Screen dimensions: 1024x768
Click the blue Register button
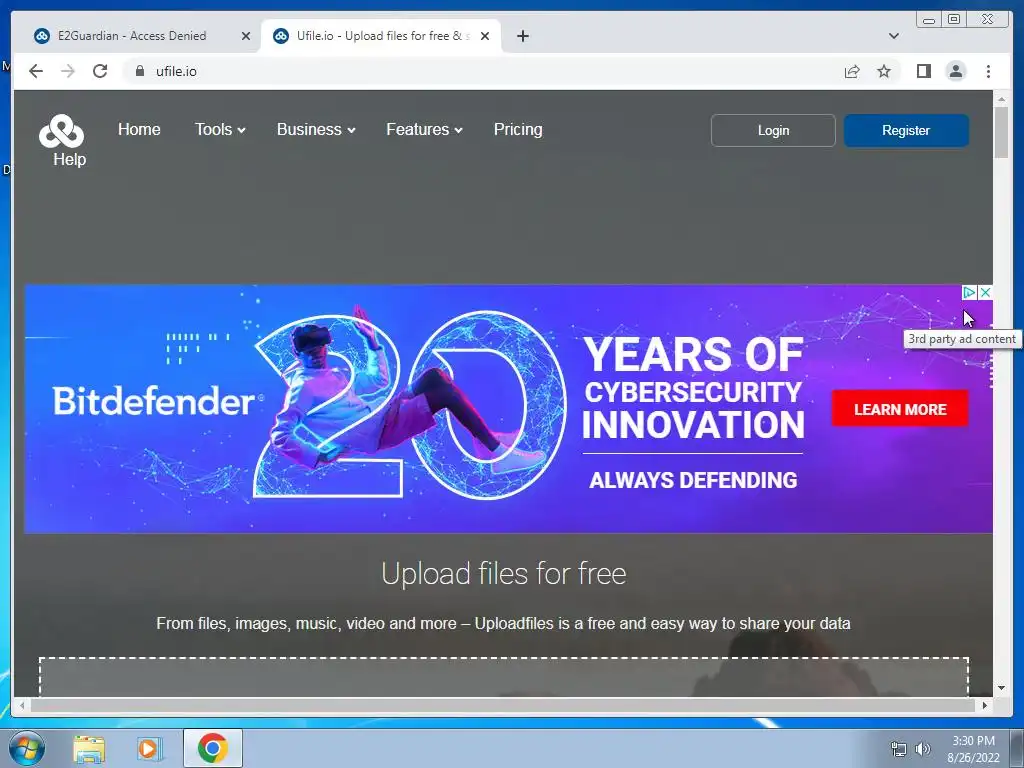(x=906, y=131)
